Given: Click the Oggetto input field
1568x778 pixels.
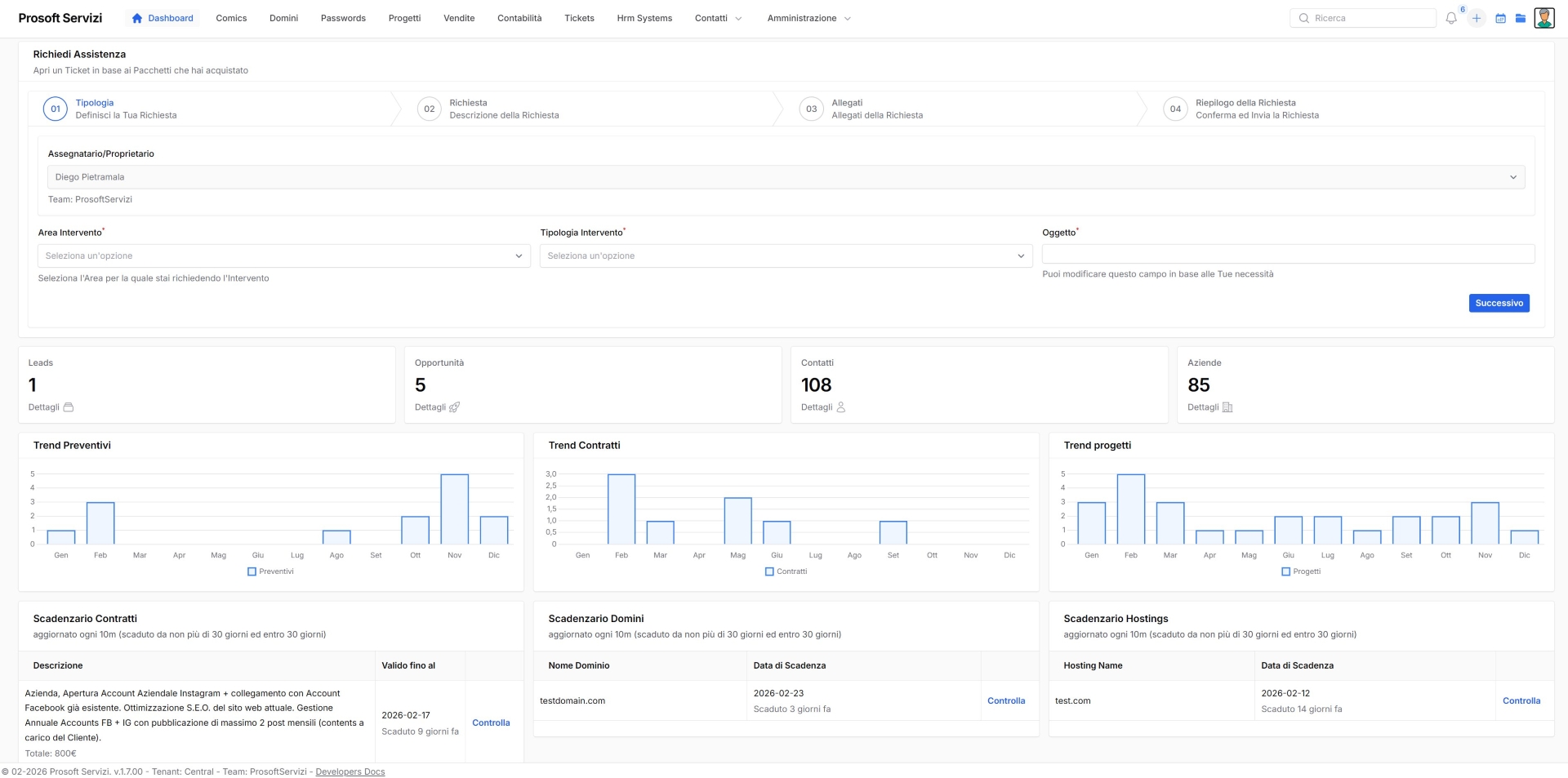Looking at the screenshot, I should (1288, 254).
